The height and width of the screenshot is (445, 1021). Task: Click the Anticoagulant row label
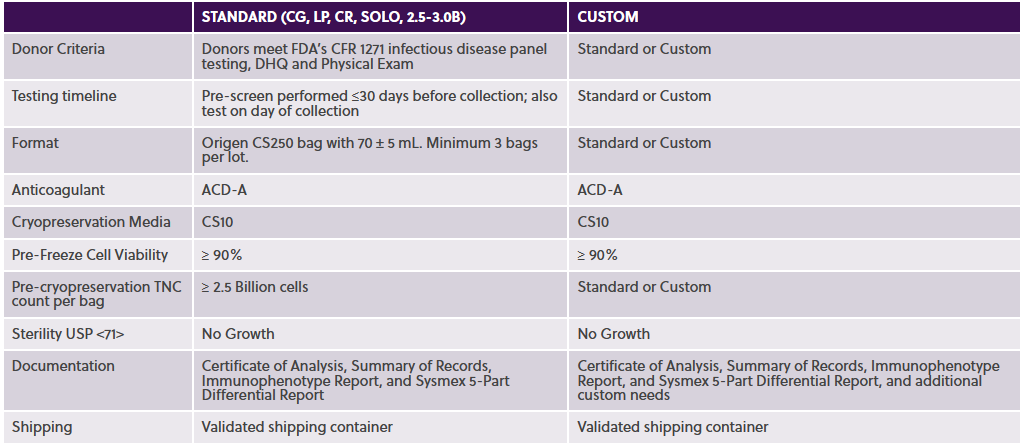point(58,190)
